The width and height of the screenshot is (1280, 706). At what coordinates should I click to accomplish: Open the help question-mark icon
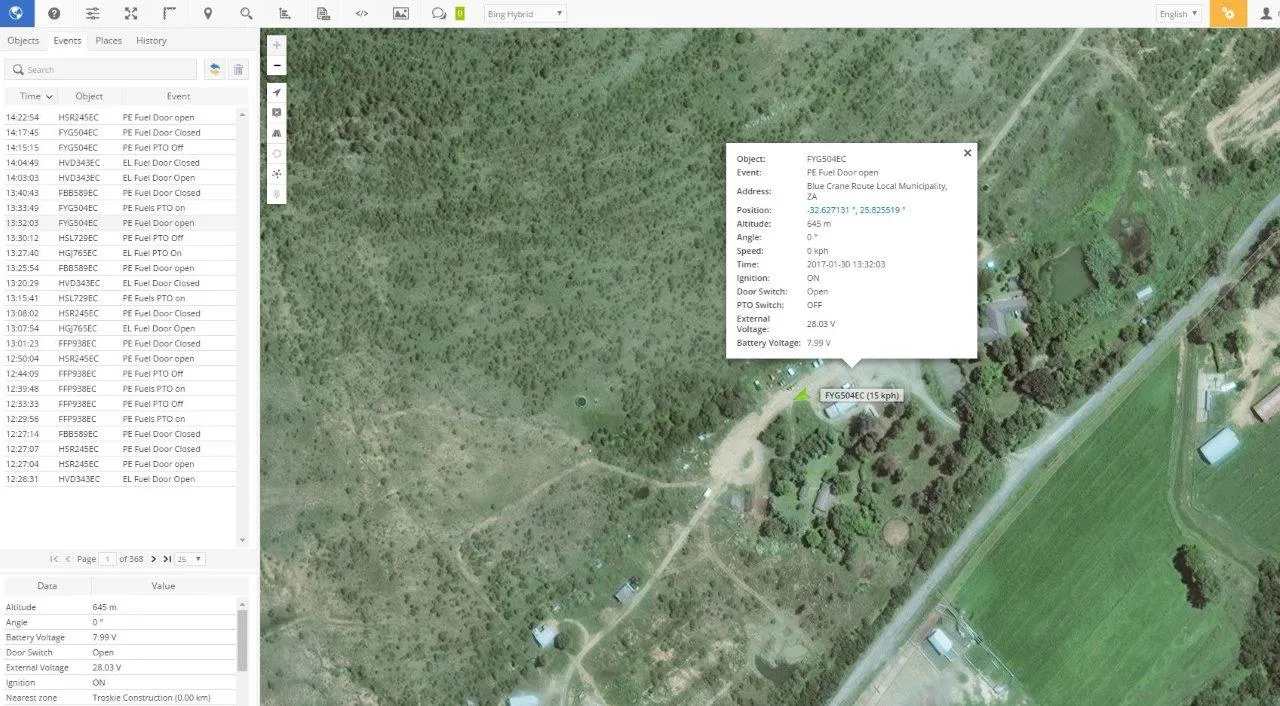click(x=54, y=13)
